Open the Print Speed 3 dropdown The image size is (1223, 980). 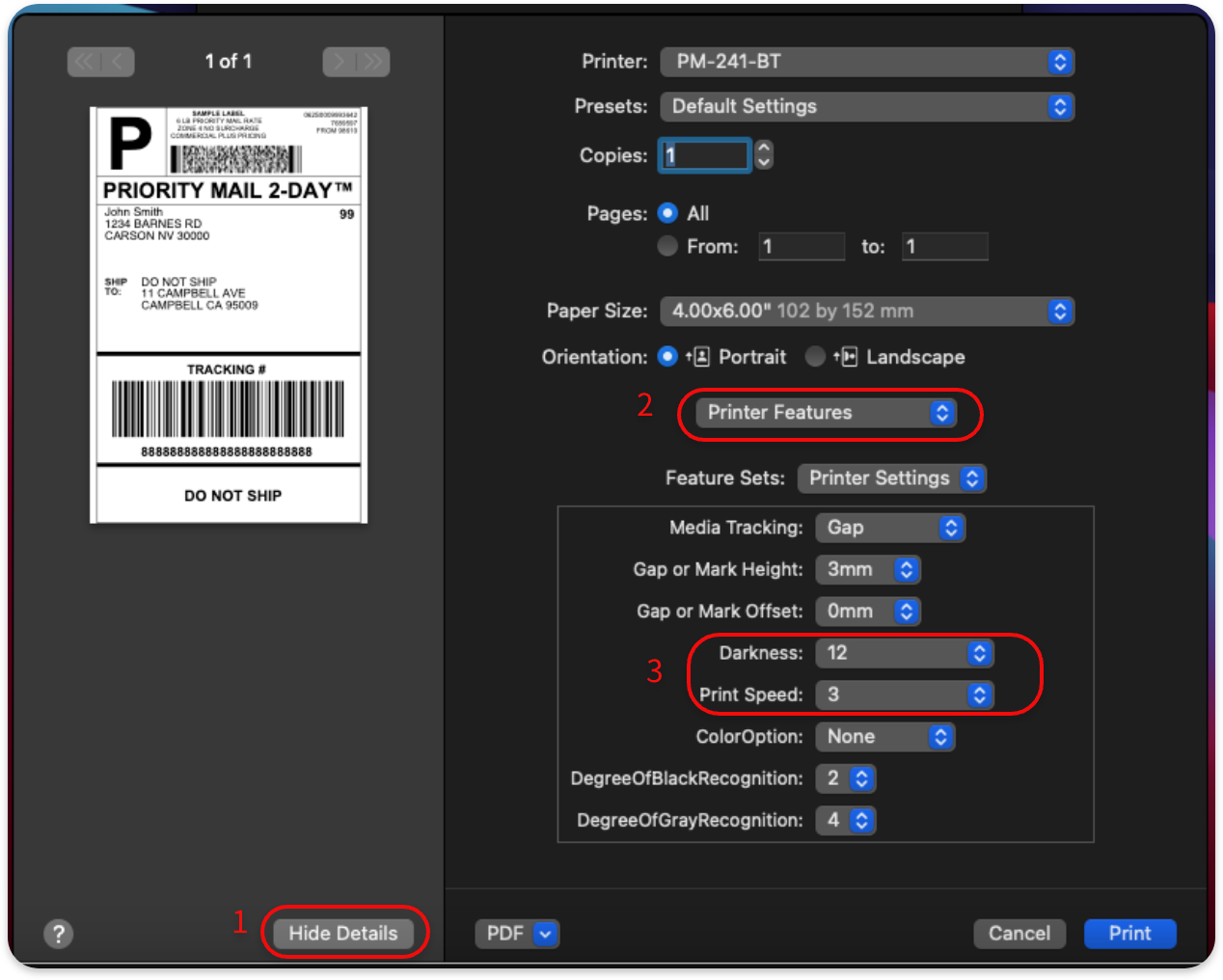[x=905, y=694]
